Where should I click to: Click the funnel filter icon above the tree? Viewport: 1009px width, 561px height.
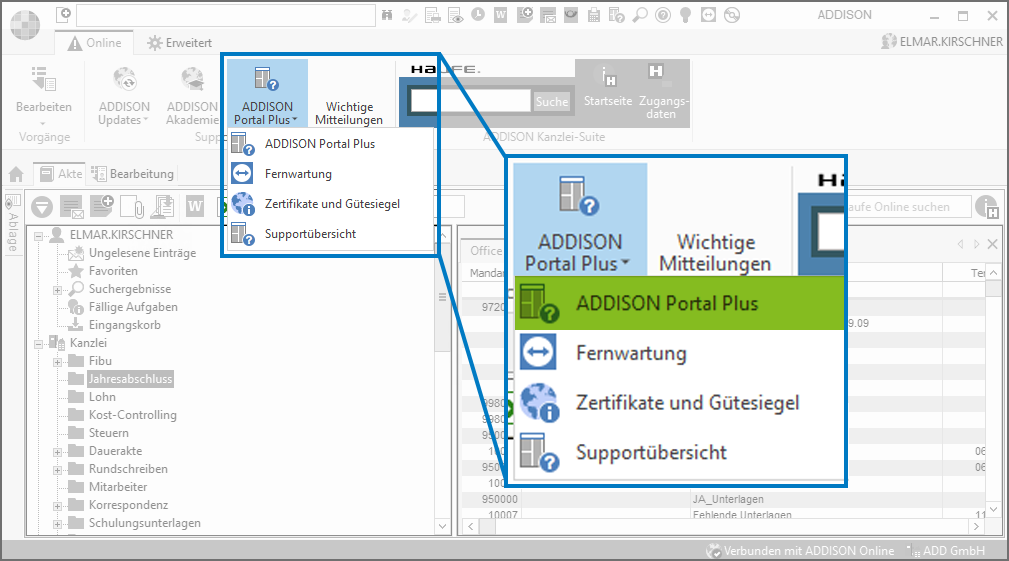pyautogui.click(x=42, y=206)
